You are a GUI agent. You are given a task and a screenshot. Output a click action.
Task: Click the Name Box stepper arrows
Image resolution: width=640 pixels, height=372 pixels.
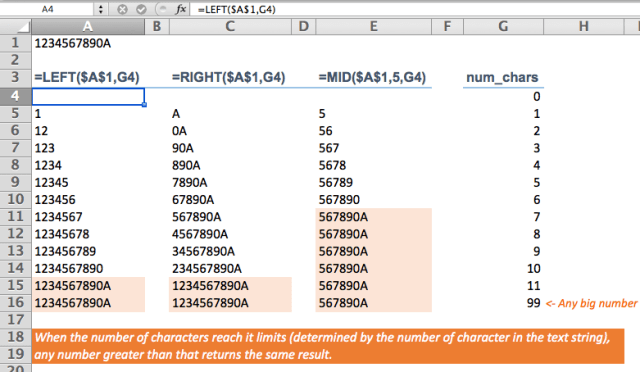point(101,9)
